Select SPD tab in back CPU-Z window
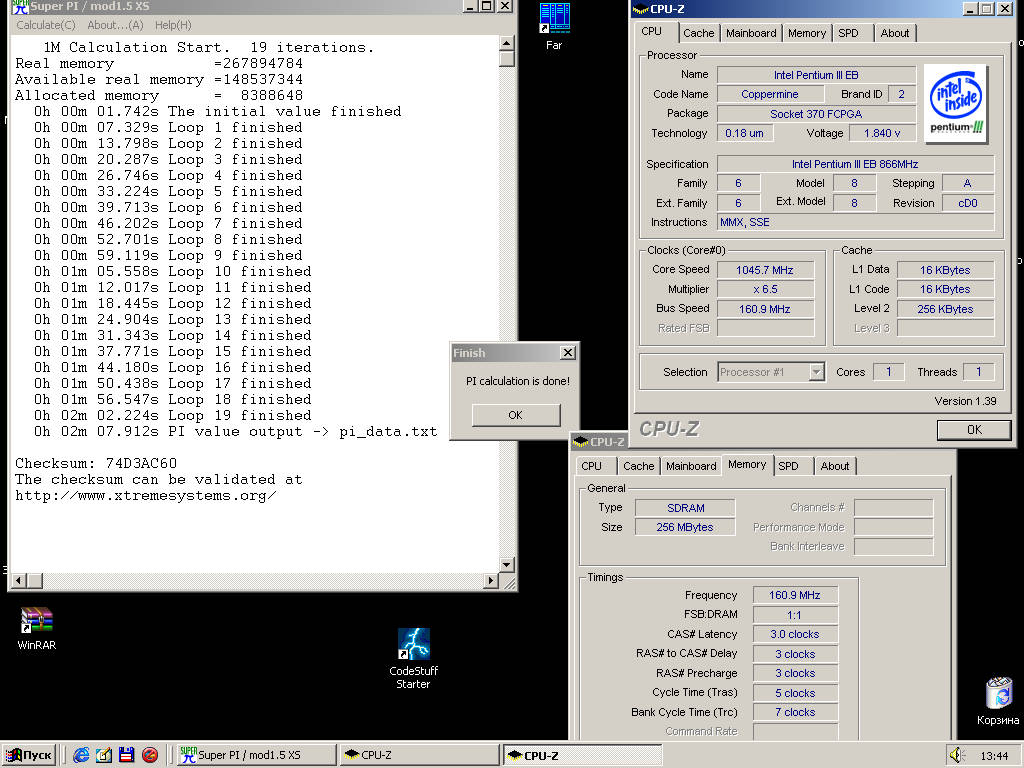 (792, 466)
